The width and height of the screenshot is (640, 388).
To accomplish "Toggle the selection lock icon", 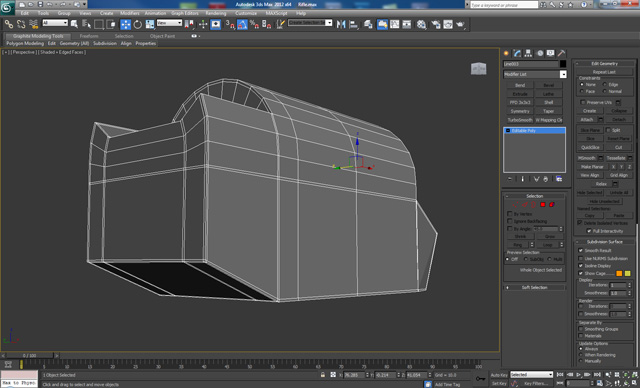I will pos(322,375).
